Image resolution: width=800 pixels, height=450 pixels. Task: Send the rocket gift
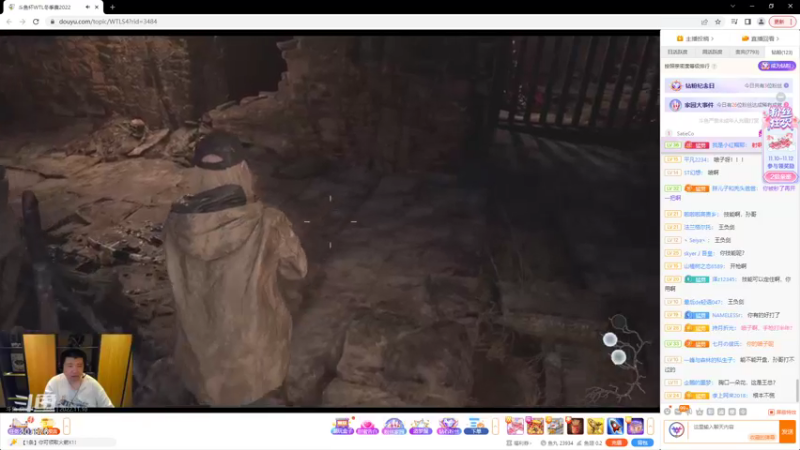pos(615,426)
